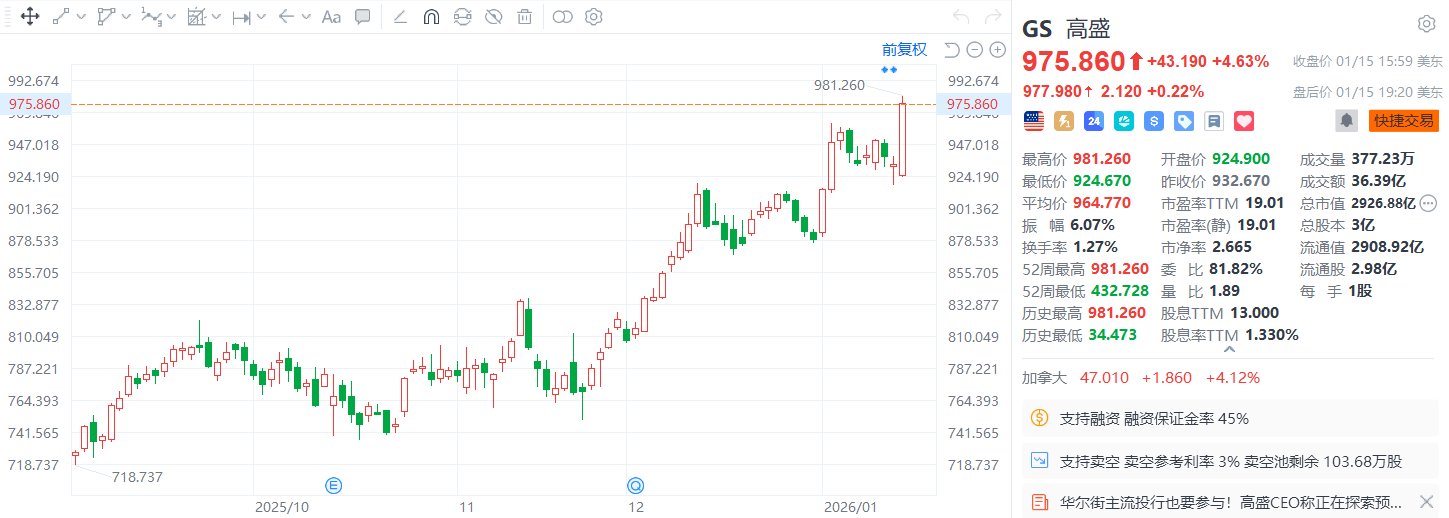Screen dimensions: 1449x518
Task: Click the 快捷交易 button
Action: pos(1402,121)
